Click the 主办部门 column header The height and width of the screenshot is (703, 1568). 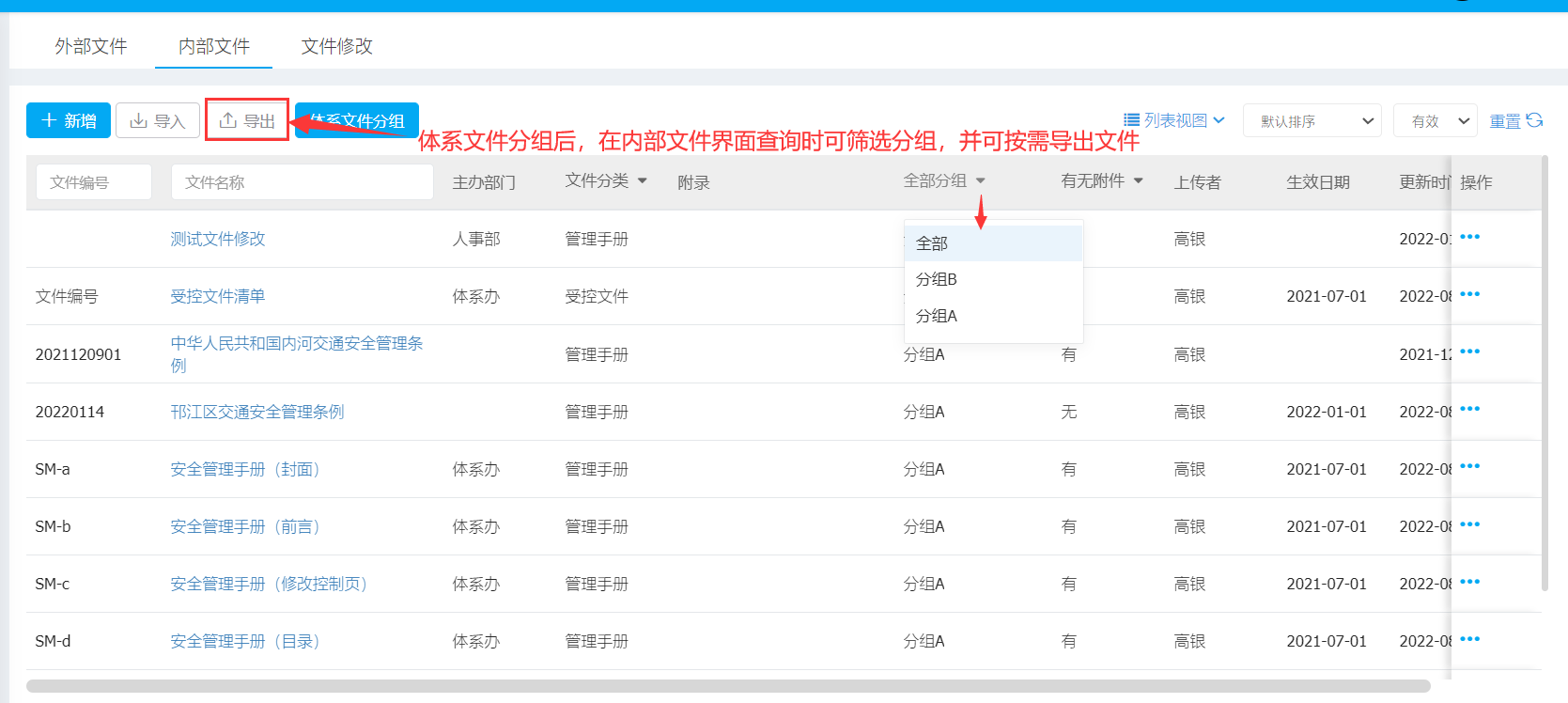pos(484,182)
